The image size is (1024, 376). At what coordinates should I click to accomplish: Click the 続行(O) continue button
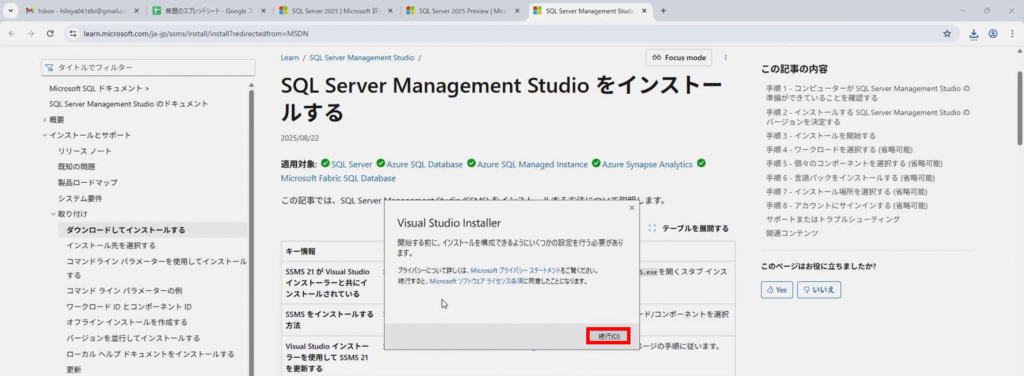pyautogui.click(x=607, y=336)
